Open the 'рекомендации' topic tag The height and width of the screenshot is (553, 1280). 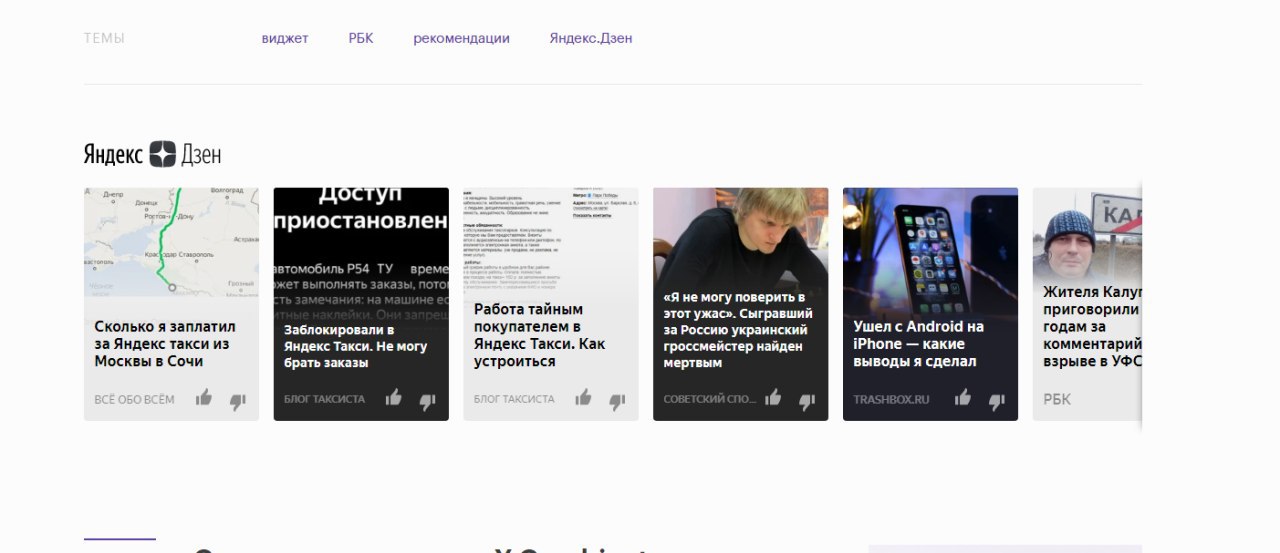coord(461,38)
